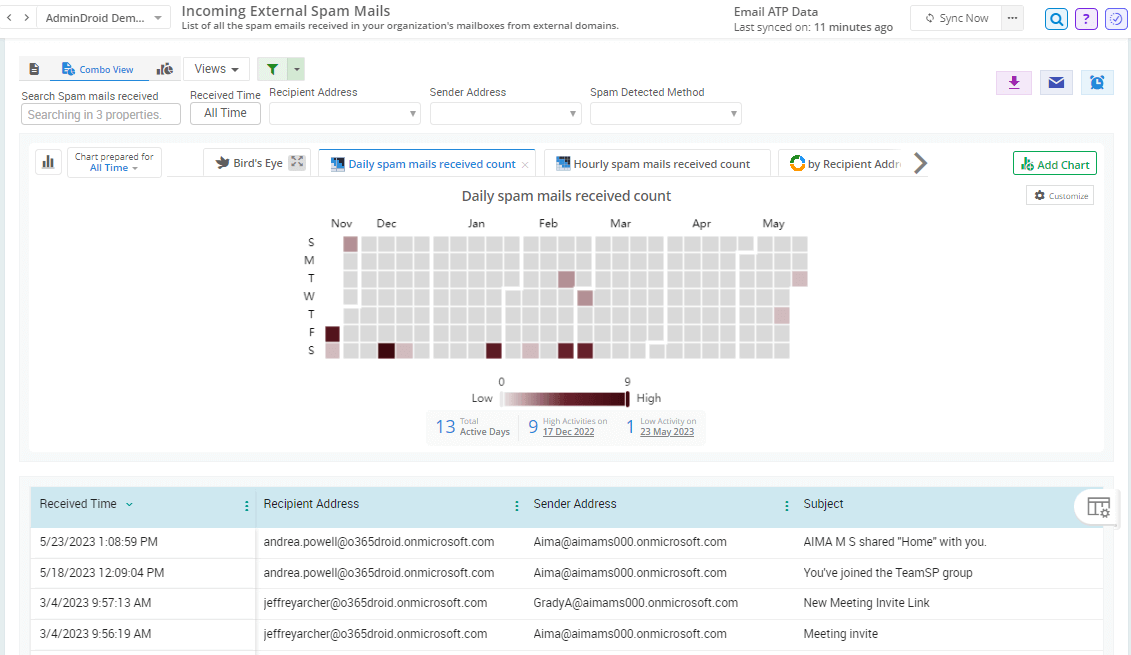1131x655 pixels.
Task: Click the download export icon
Action: pyautogui.click(x=1013, y=83)
